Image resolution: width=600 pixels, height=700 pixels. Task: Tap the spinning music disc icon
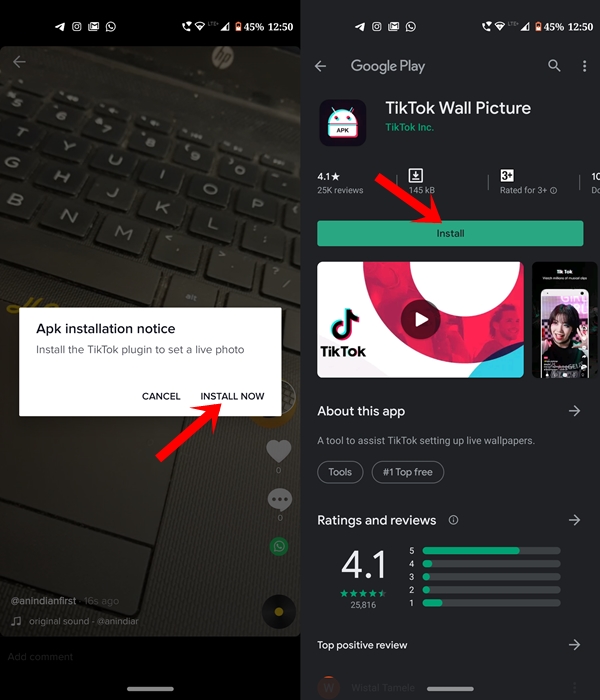[279, 612]
